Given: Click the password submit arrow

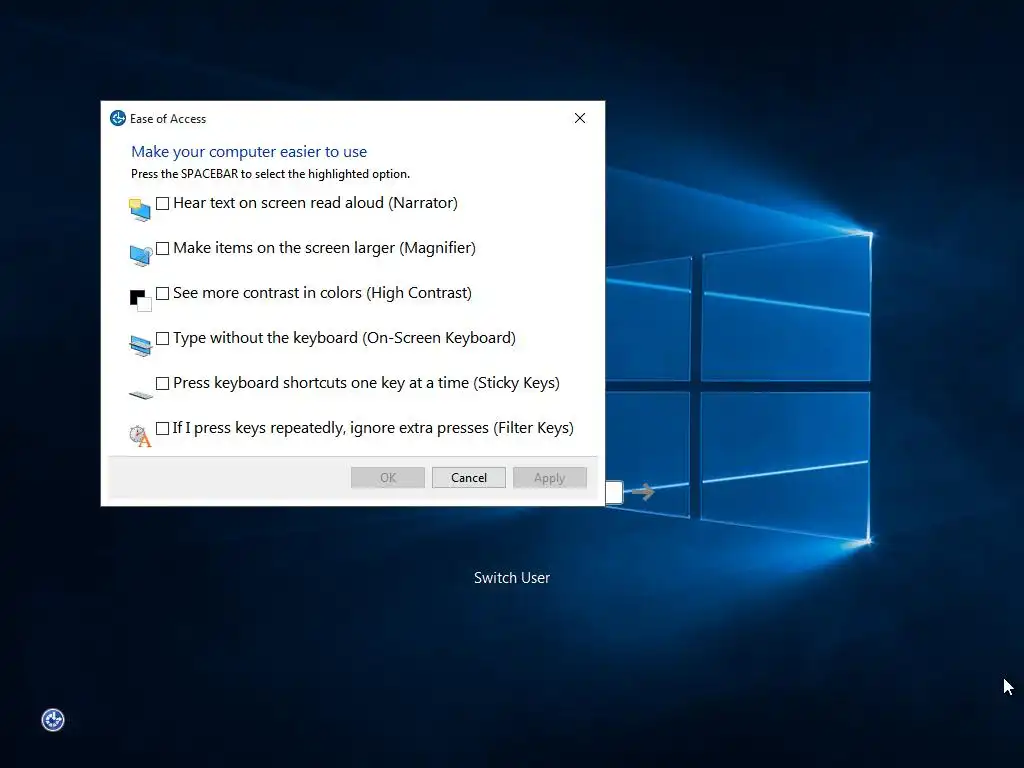Looking at the screenshot, I should pyautogui.click(x=643, y=492).
